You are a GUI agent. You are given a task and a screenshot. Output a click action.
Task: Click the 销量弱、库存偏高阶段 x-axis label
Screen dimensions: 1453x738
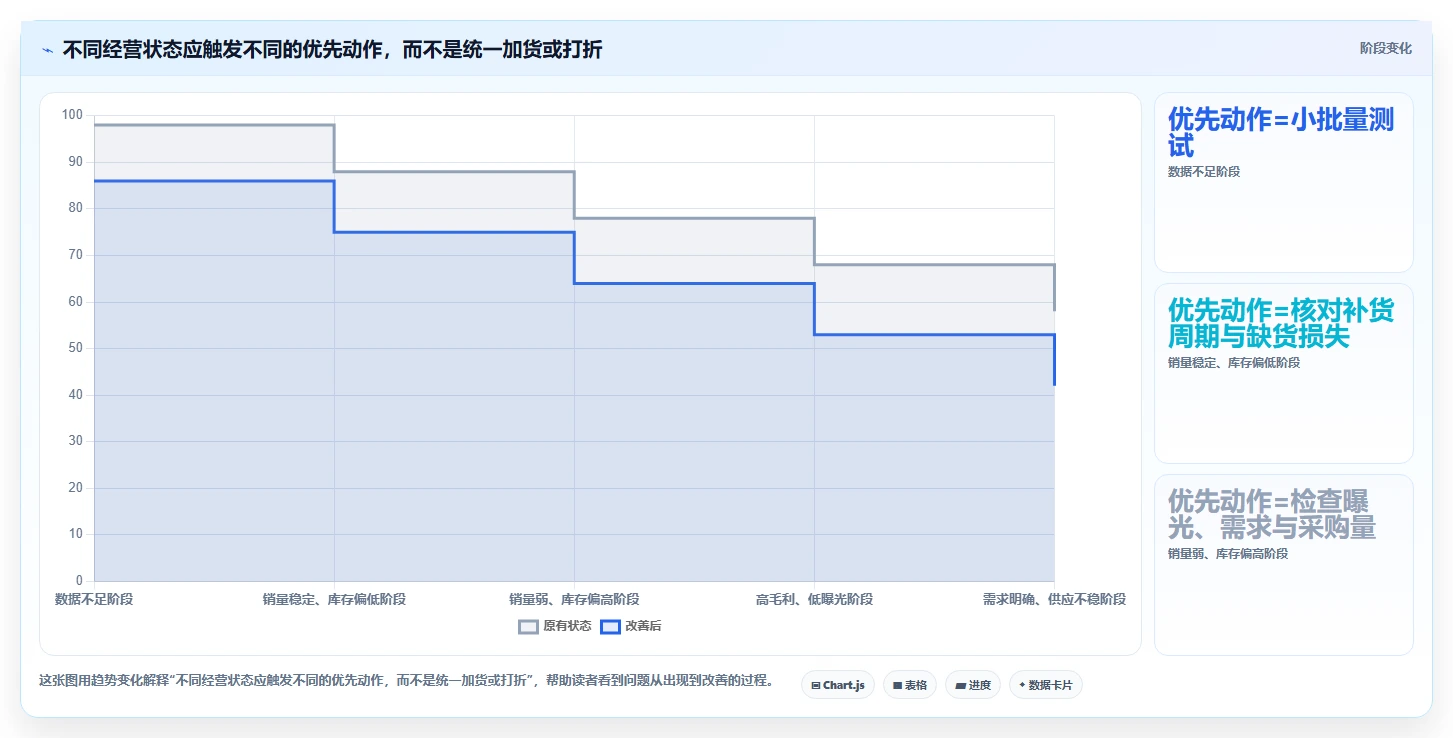pyautogui.click(x=574, y=599)
